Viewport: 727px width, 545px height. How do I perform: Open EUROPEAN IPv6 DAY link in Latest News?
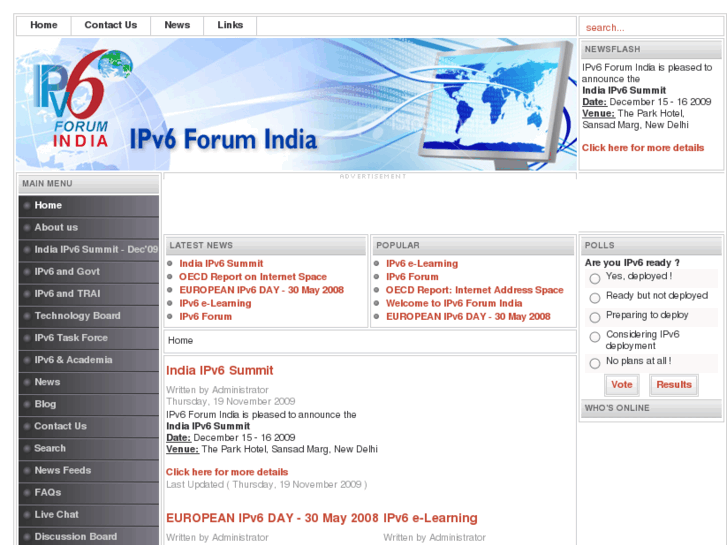click(x=261, y=290)
